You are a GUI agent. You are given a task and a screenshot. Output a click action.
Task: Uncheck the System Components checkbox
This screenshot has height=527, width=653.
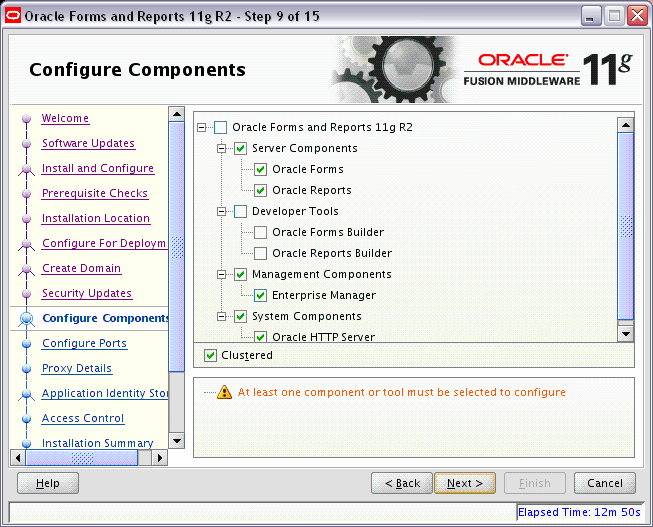click(x=240, y=316)
